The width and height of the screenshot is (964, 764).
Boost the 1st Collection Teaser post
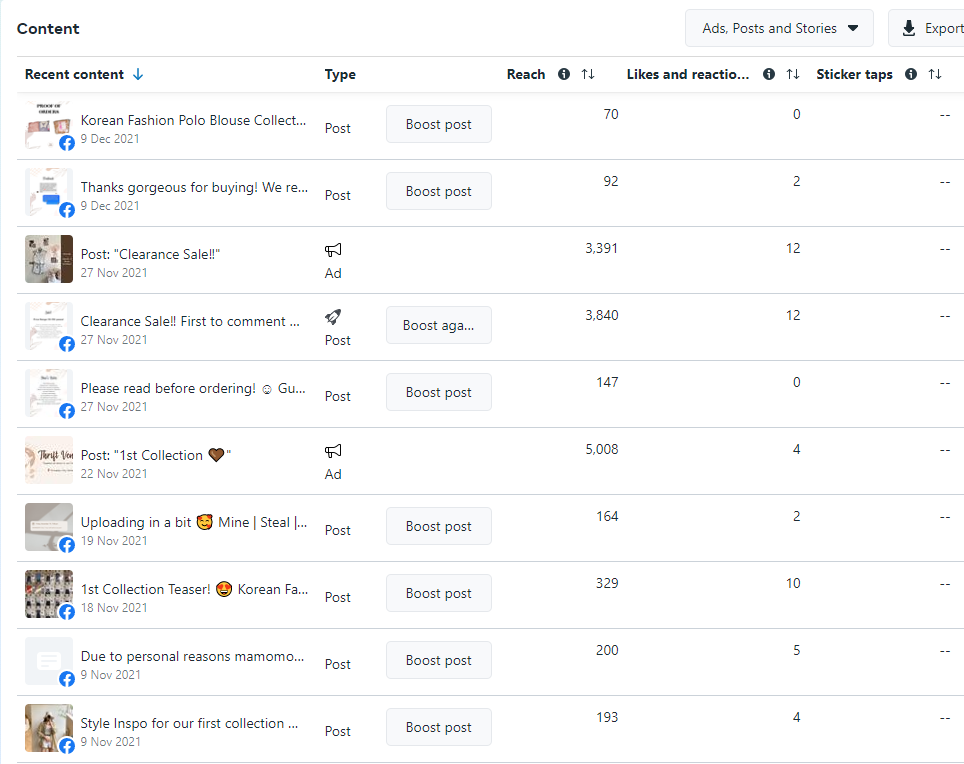pyautogui.click(x=438, y=593)
